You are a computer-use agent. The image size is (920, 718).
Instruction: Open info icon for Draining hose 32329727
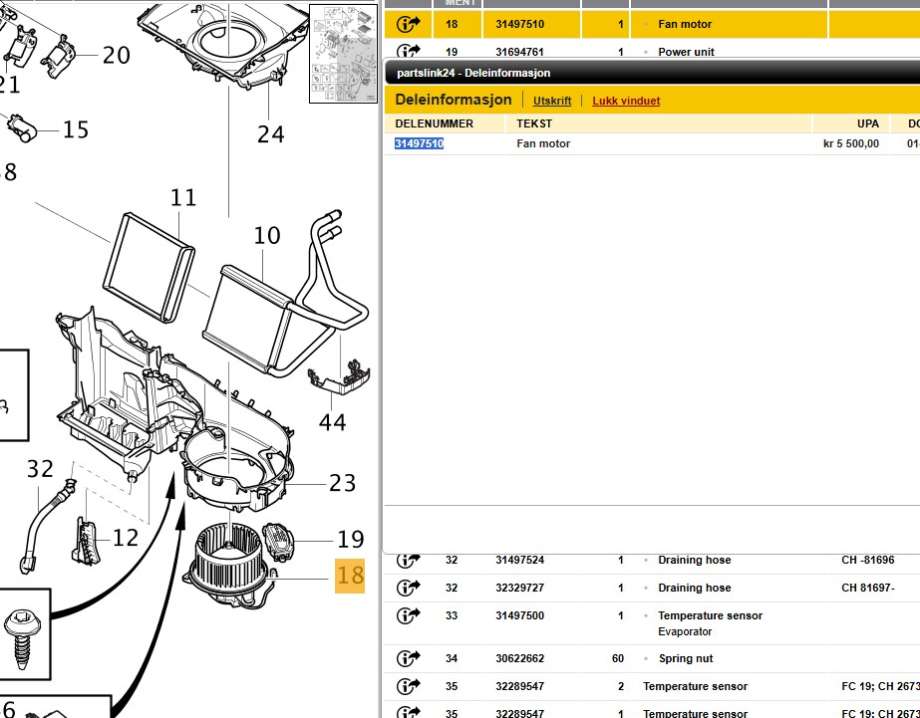(408, 587)
